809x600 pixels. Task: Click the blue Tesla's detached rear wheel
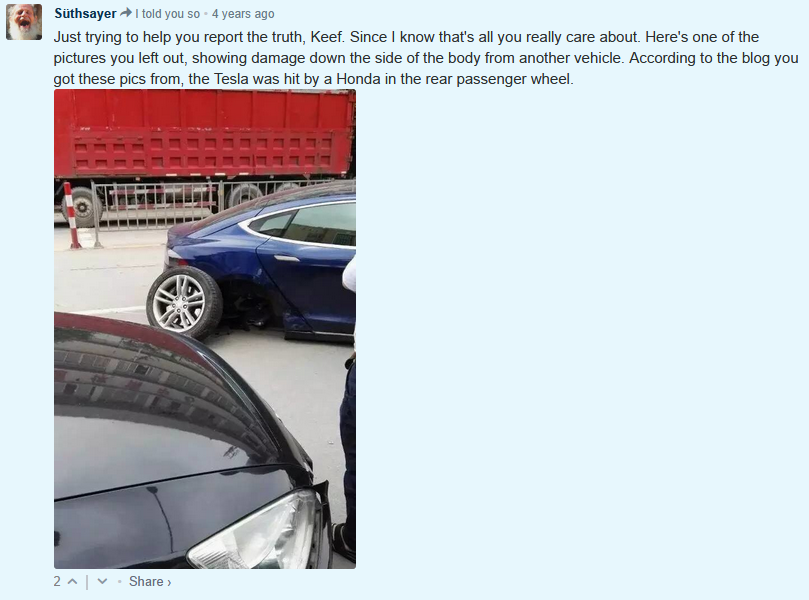pos(184,302)
